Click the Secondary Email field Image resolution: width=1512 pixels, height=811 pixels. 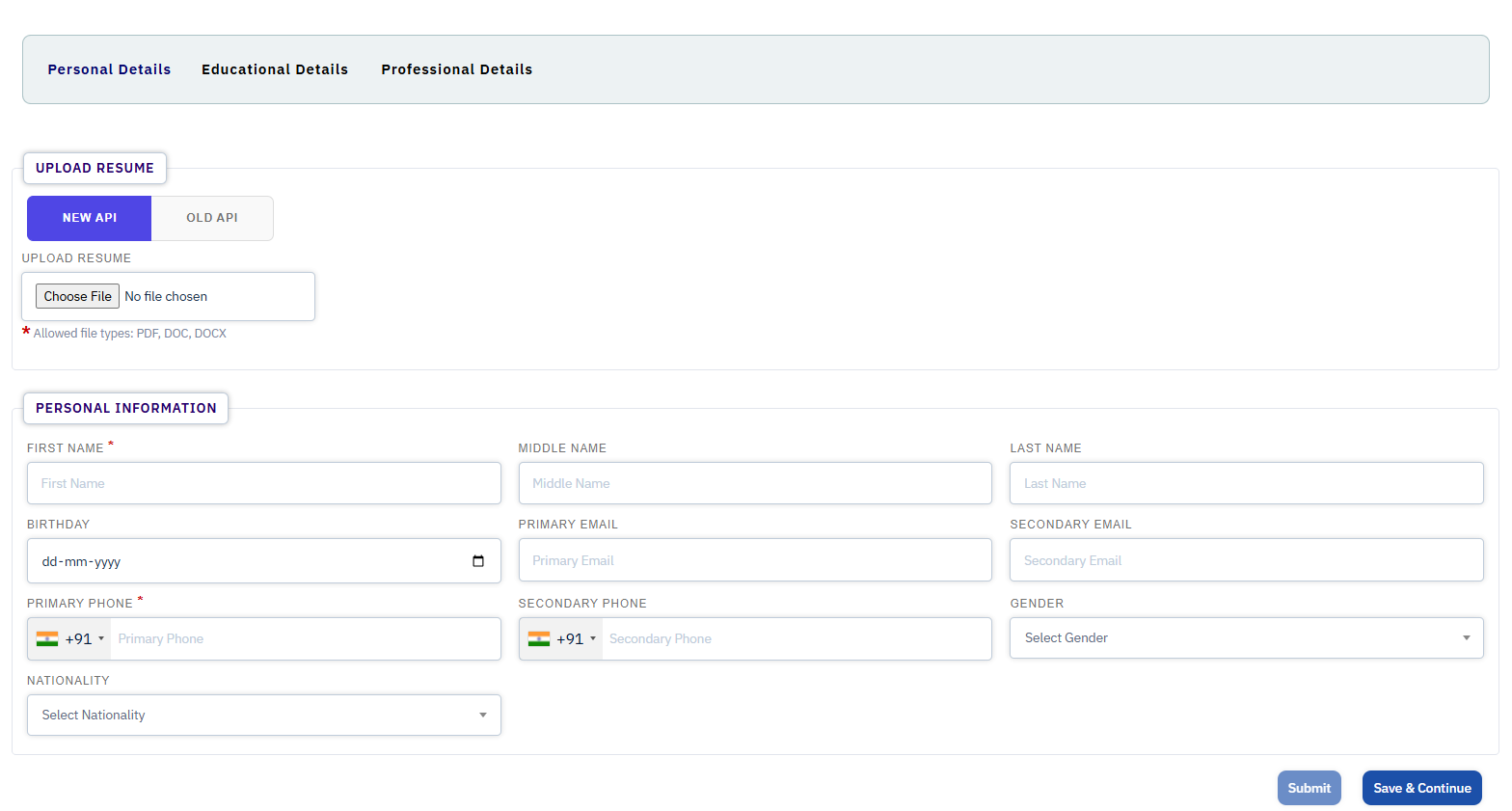1246,560
